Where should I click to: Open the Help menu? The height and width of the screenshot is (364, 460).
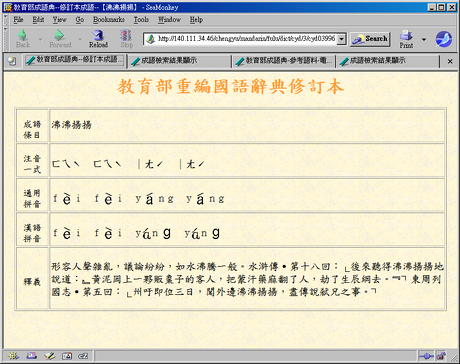click(x=196, y=20)
